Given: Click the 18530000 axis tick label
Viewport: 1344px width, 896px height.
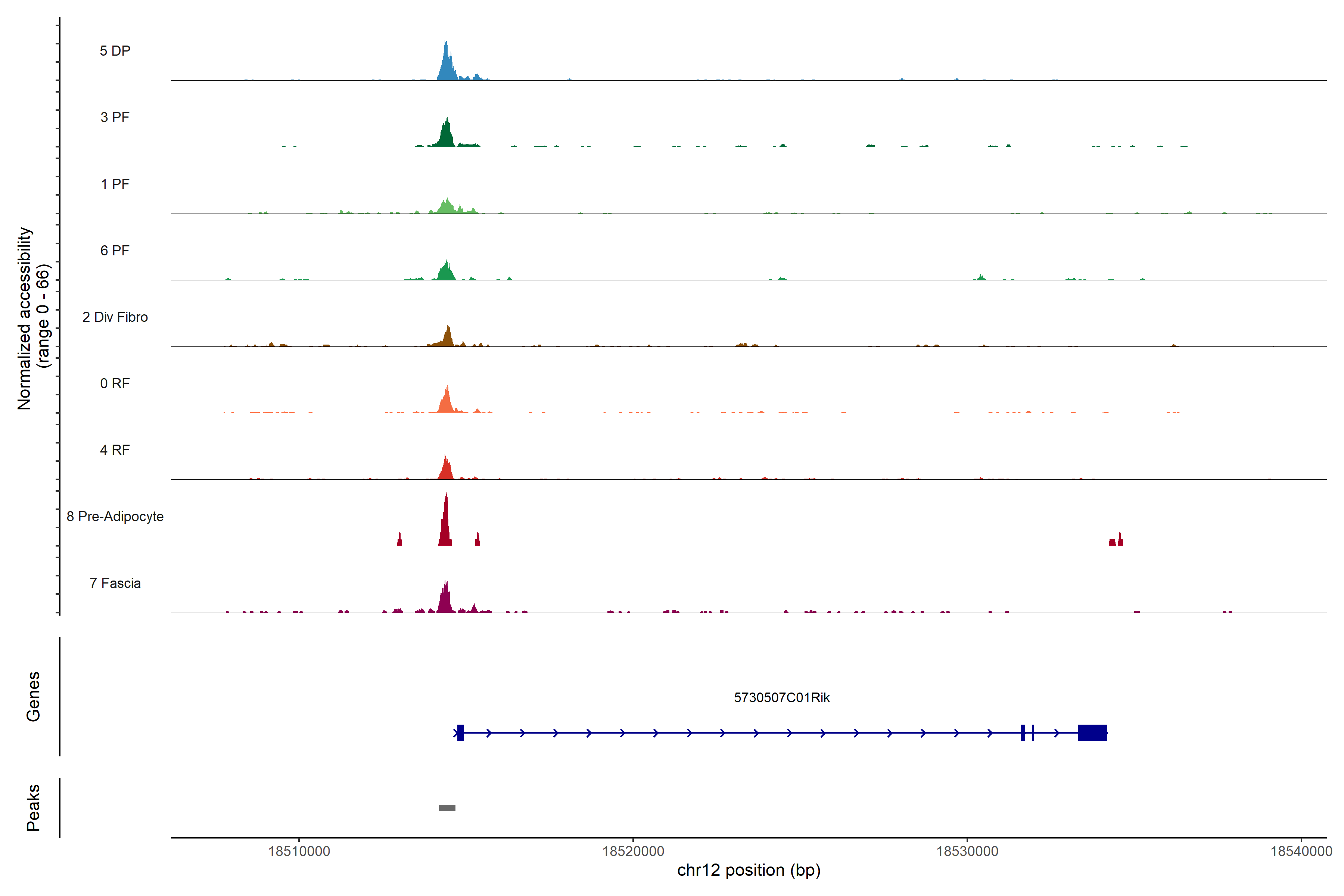Looking at the screenshot, I should [967, 852].
